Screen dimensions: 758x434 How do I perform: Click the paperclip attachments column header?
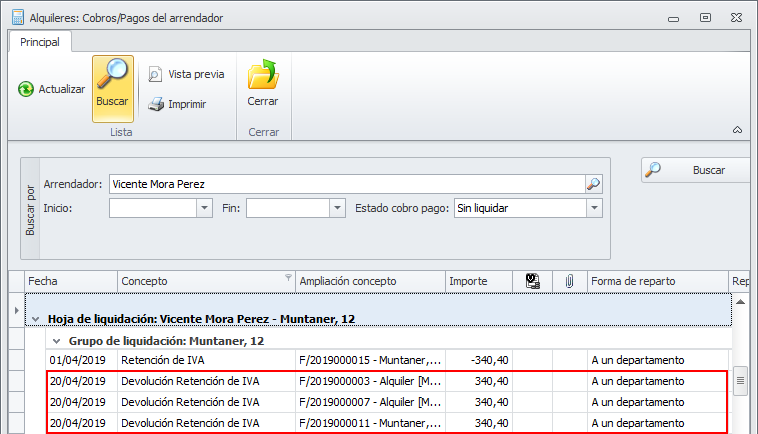pos(569,281)
